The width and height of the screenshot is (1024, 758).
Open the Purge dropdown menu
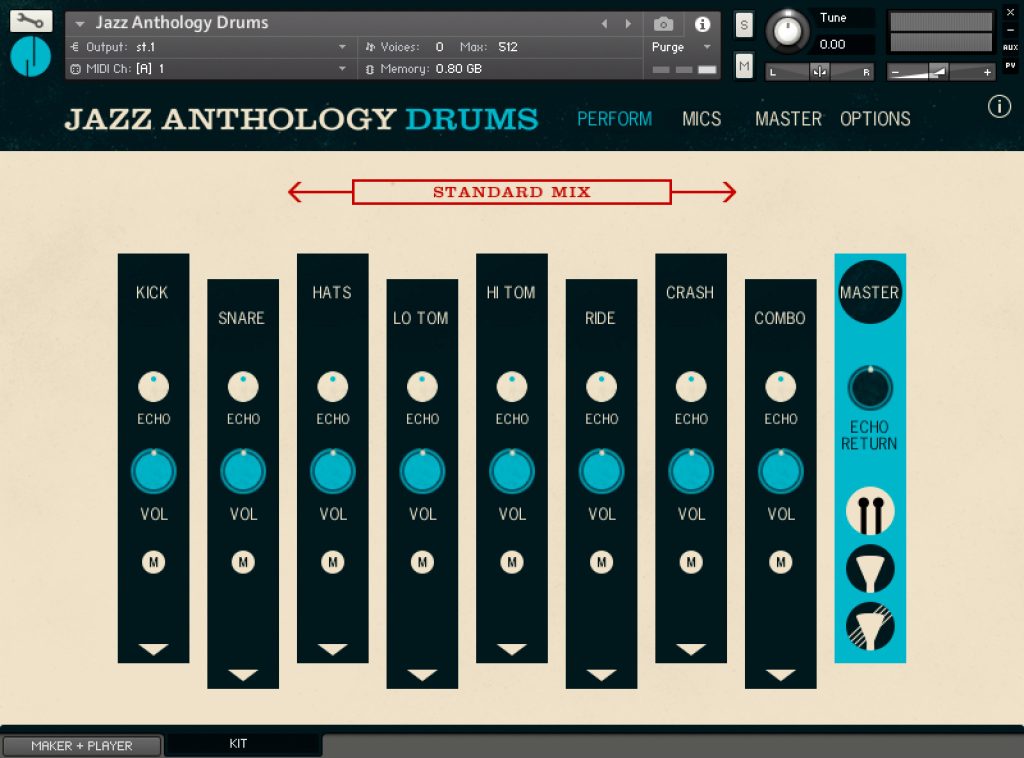[x=680, y=47]
